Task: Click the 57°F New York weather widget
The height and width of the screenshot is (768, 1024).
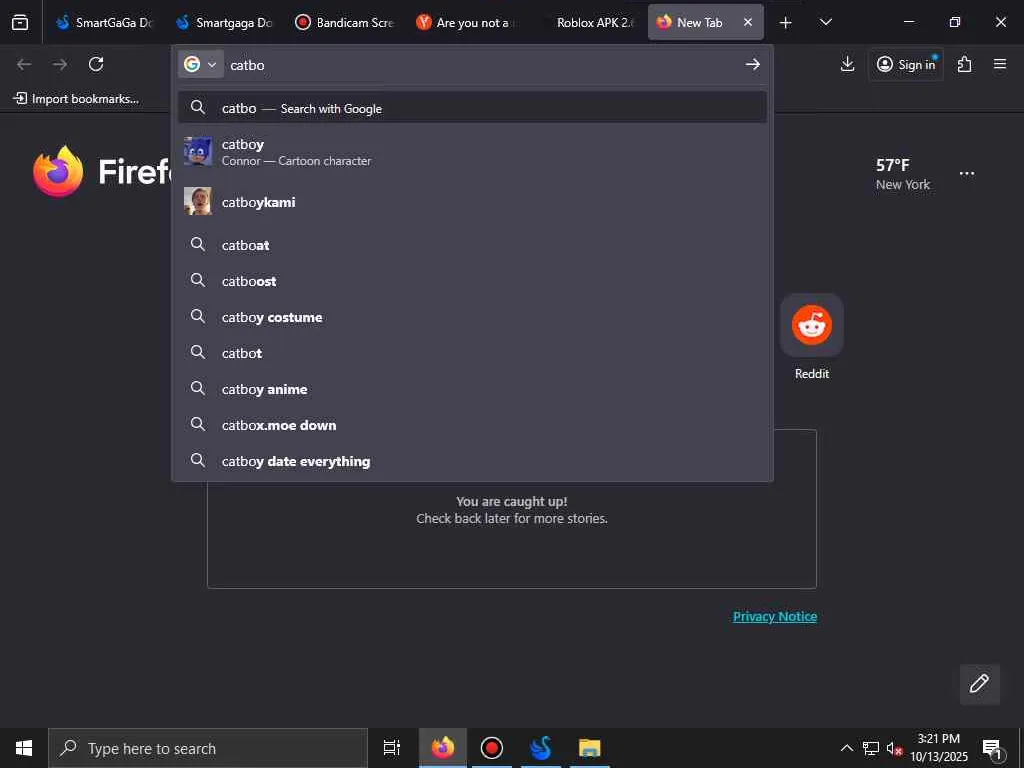Action: point(903,174)
